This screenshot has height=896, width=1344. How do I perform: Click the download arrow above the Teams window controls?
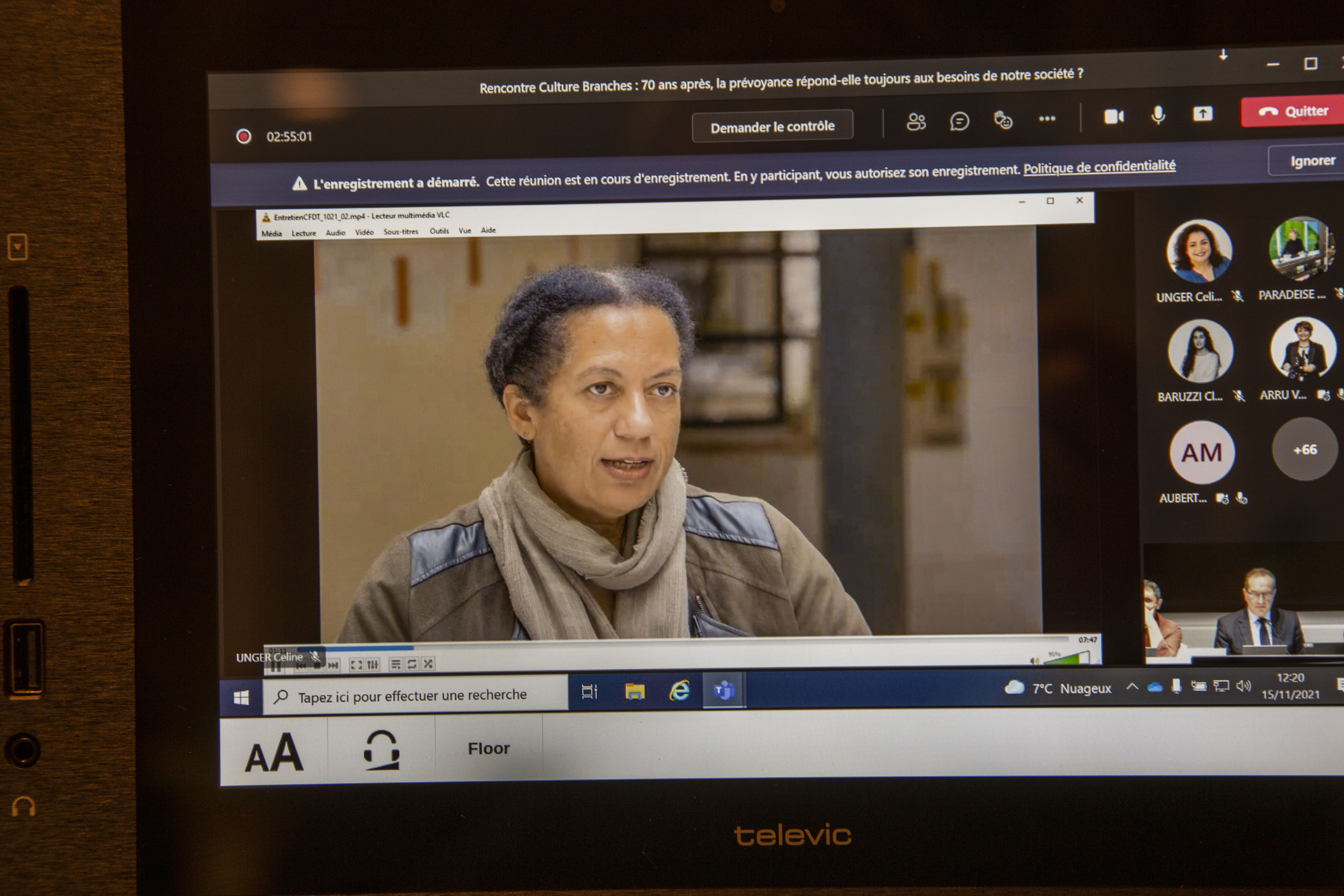coord(1223,55)
